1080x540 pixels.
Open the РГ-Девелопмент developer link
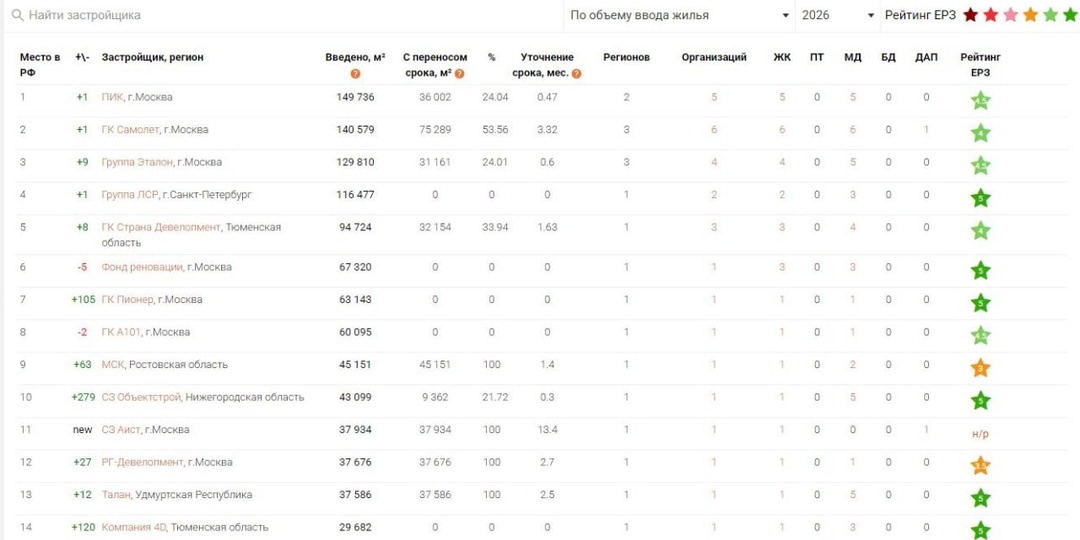pos(143,461)
